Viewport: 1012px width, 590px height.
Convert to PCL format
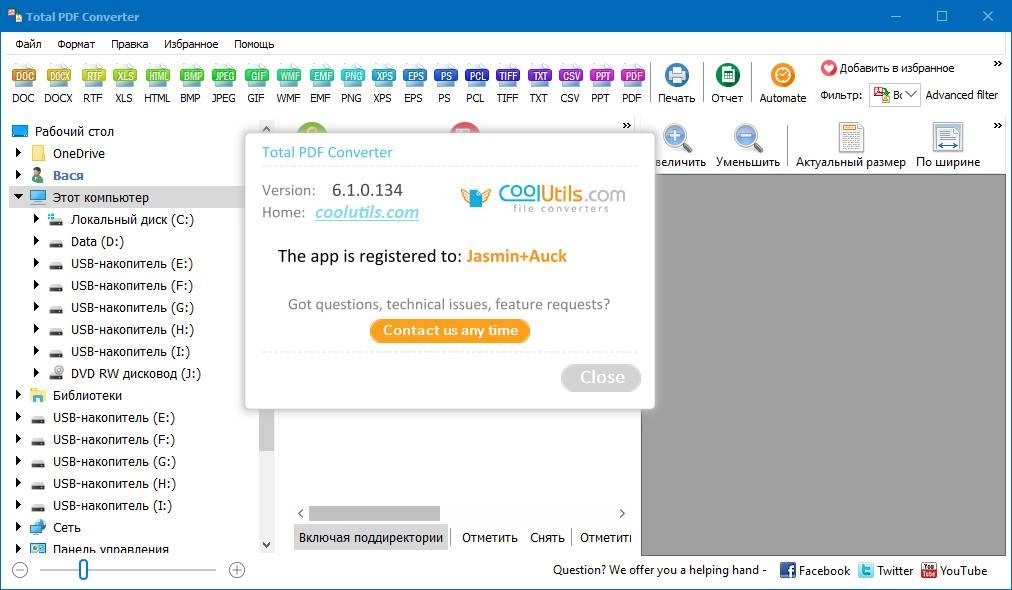tap(476, 85)
